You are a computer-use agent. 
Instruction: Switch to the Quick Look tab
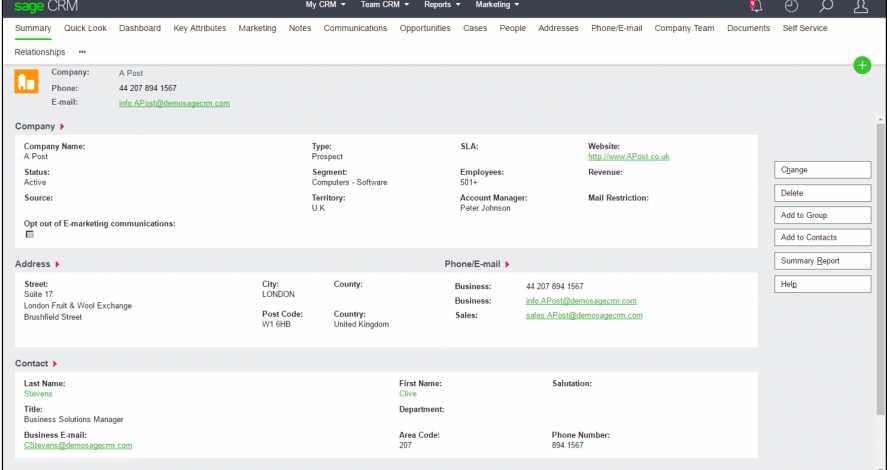[85, 28]
